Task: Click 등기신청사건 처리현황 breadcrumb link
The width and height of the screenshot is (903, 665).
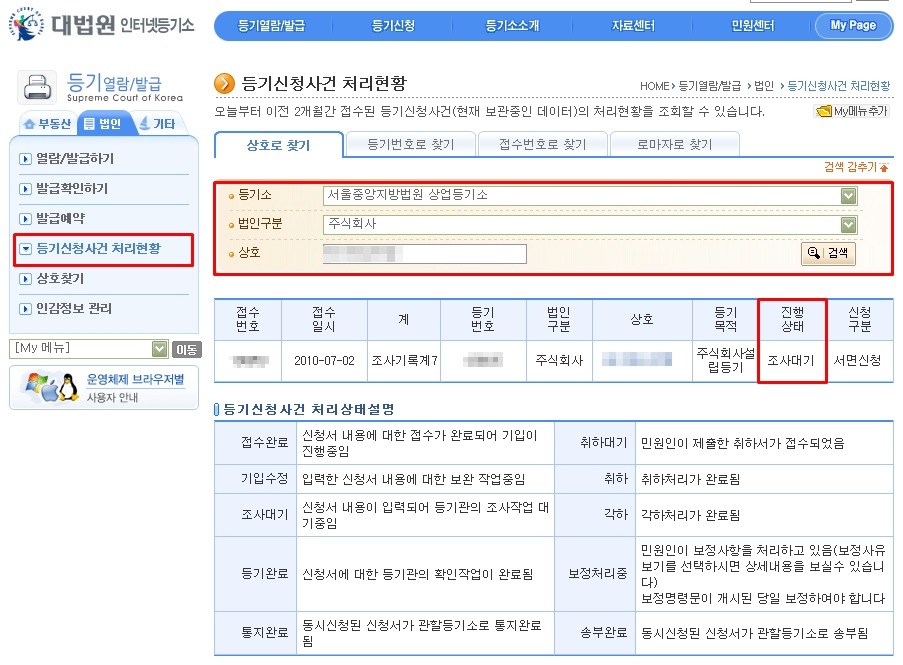Action: coord(838,86)
